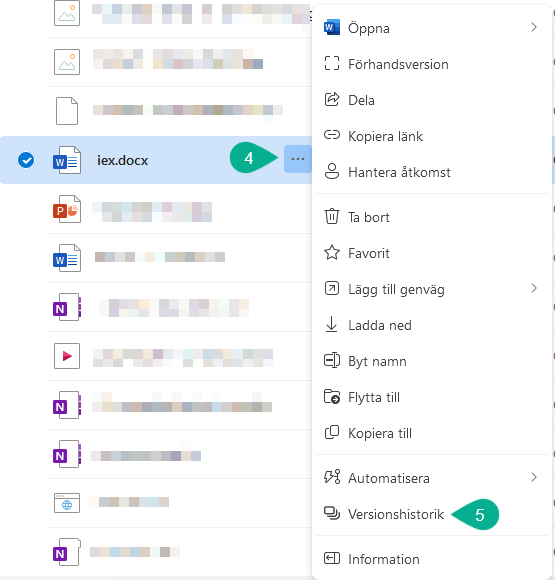The image size is (555, 580).
Task: Click the three-dots button beside iex.docx
Action: pyautogui.click(x=297, y=159)
